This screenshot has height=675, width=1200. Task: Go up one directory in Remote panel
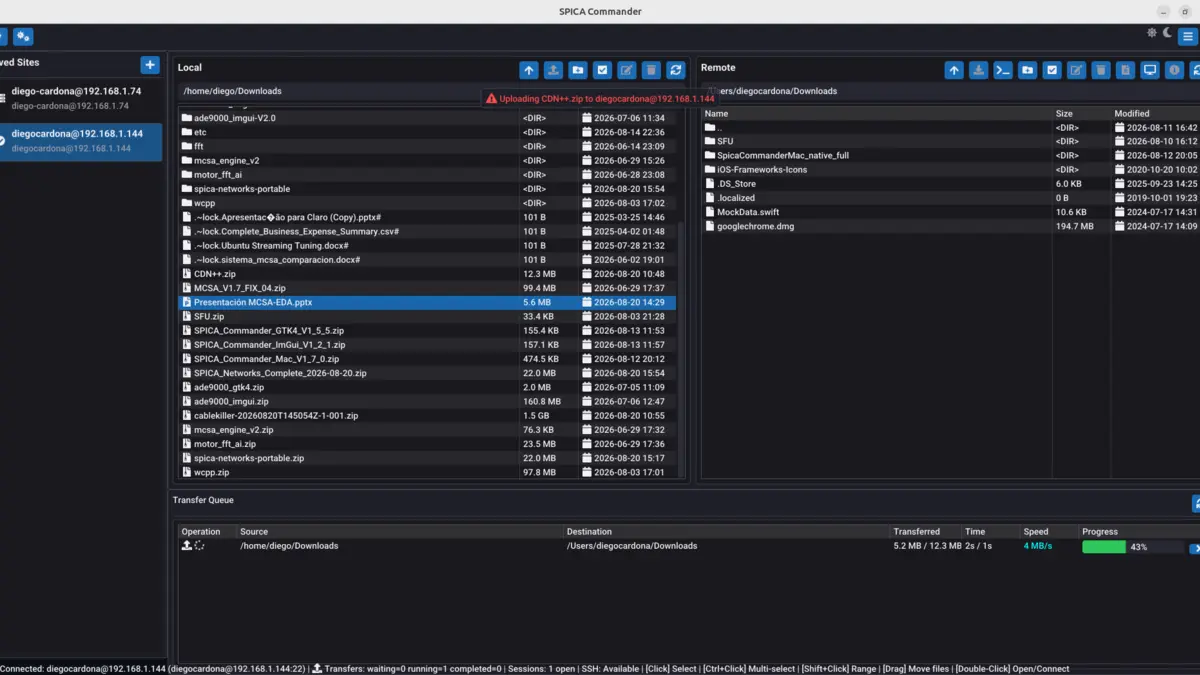954,70
